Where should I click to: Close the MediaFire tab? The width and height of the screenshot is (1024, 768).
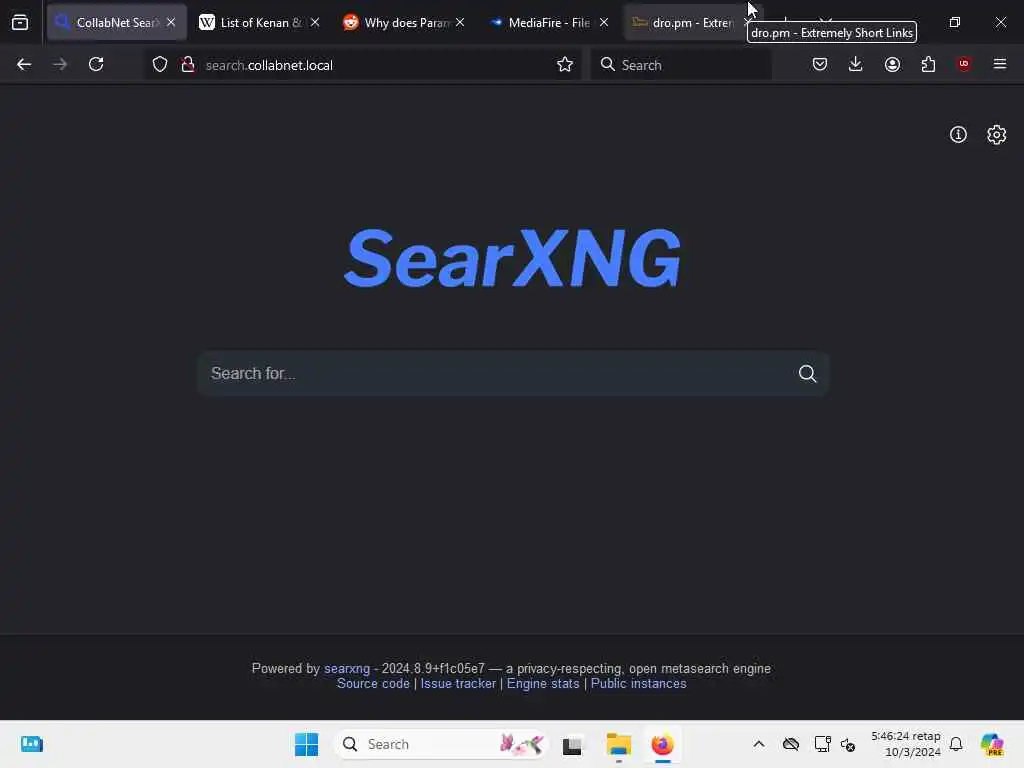click(x=604, y=23)
